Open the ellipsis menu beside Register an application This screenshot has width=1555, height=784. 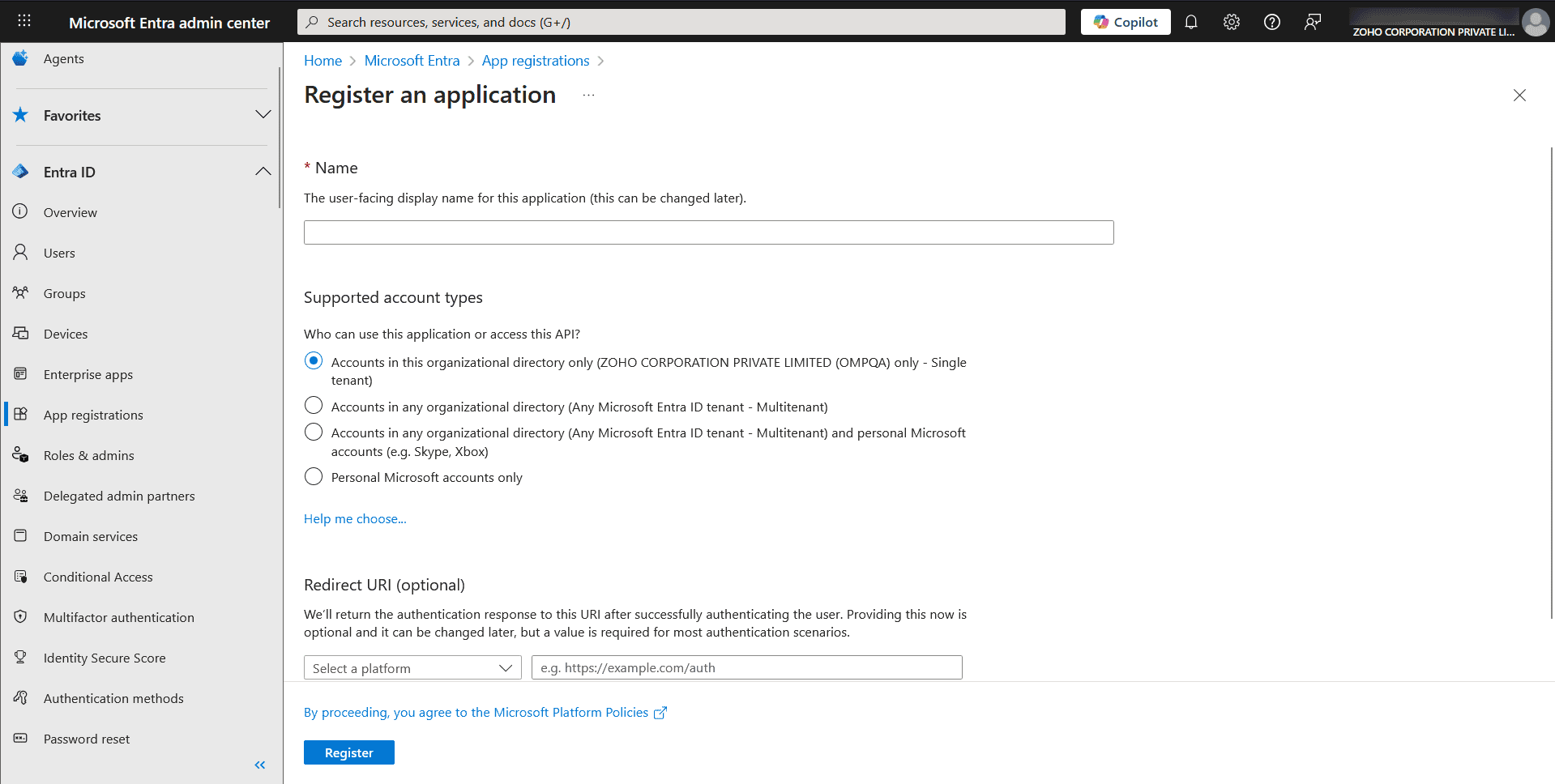588,94
